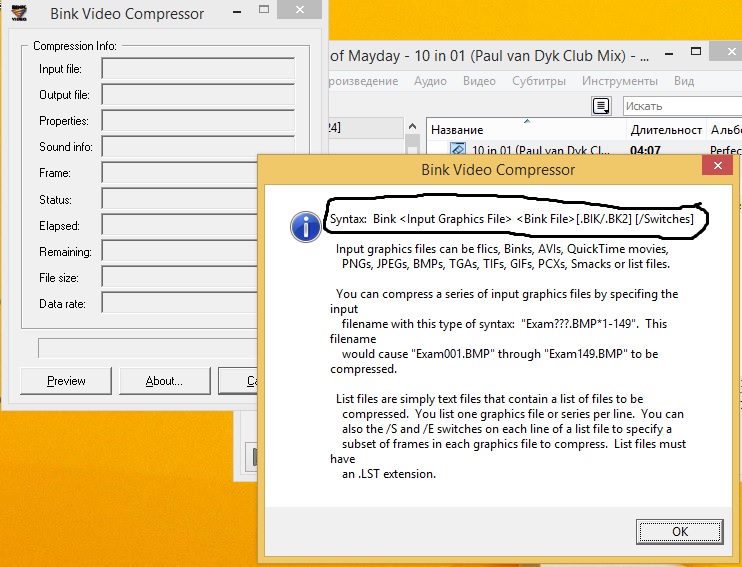Close the Bink Video Compressor main window
742x567 pixels.
(300, 10)
